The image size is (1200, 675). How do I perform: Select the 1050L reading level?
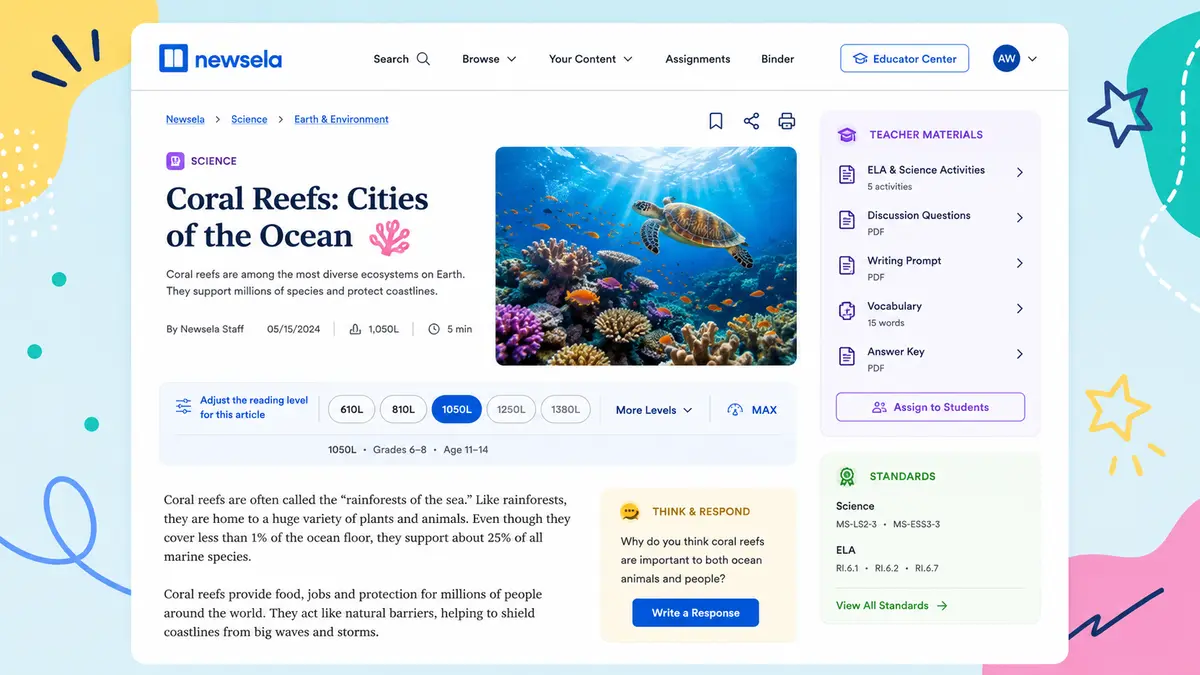(x=457, y=409)
